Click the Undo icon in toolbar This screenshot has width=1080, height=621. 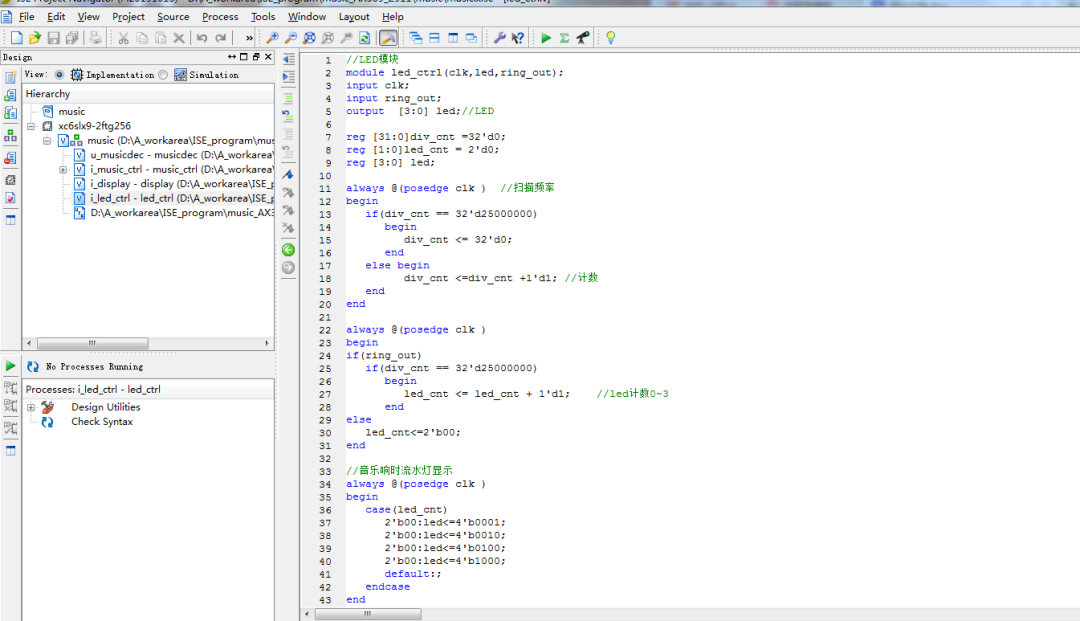[x=202, y=38]
